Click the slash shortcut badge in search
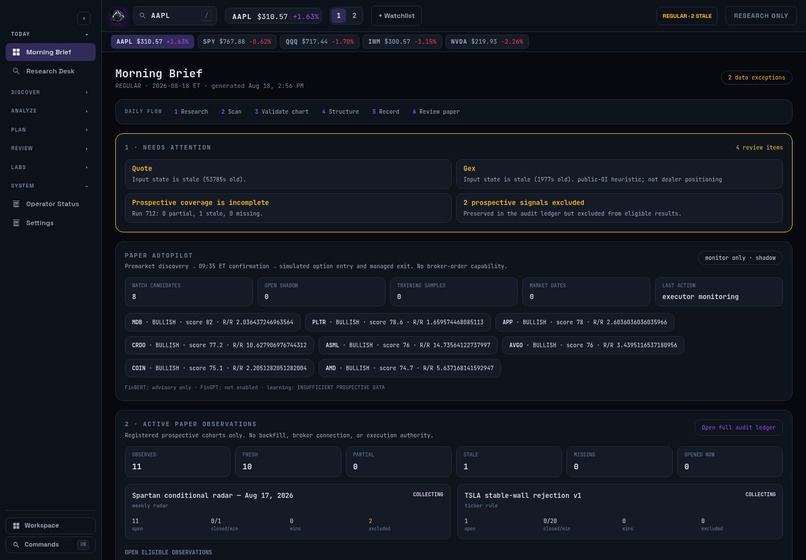Image resolution: width=806 pixels, height=560 pixels. tap(207, 16)
